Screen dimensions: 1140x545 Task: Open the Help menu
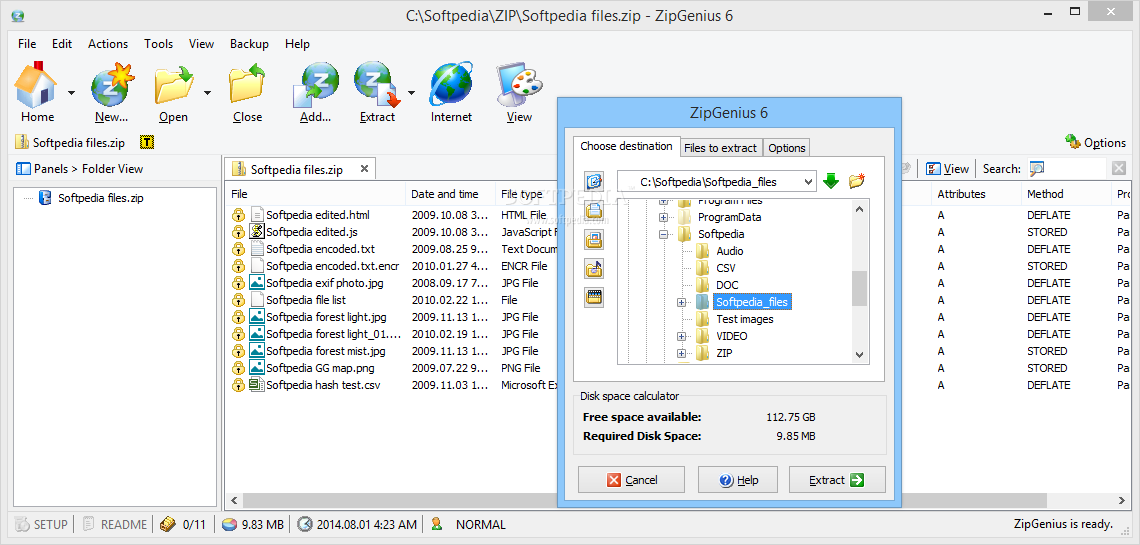point(297,44)
